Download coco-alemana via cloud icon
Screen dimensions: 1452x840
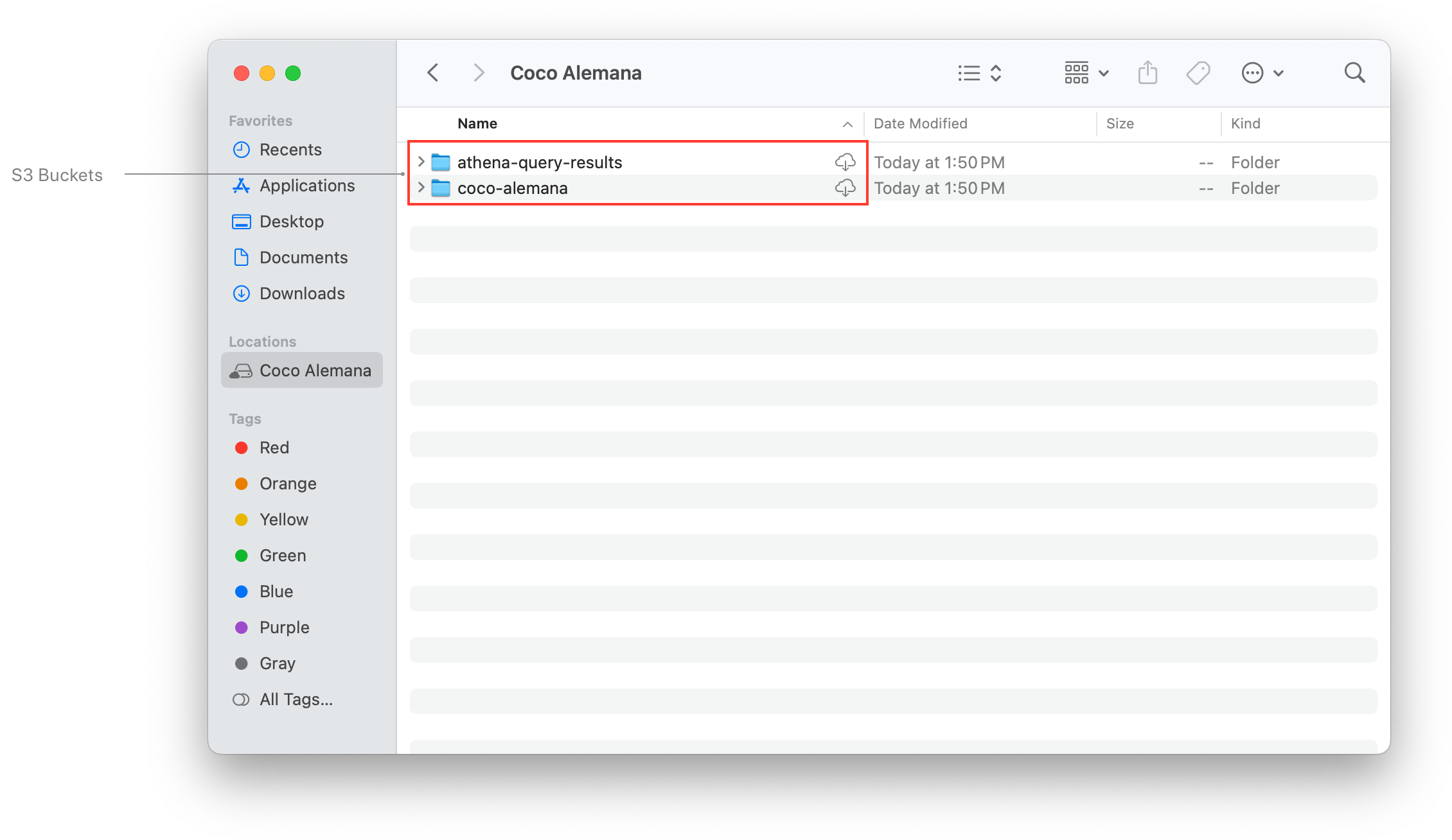(845, 188)
